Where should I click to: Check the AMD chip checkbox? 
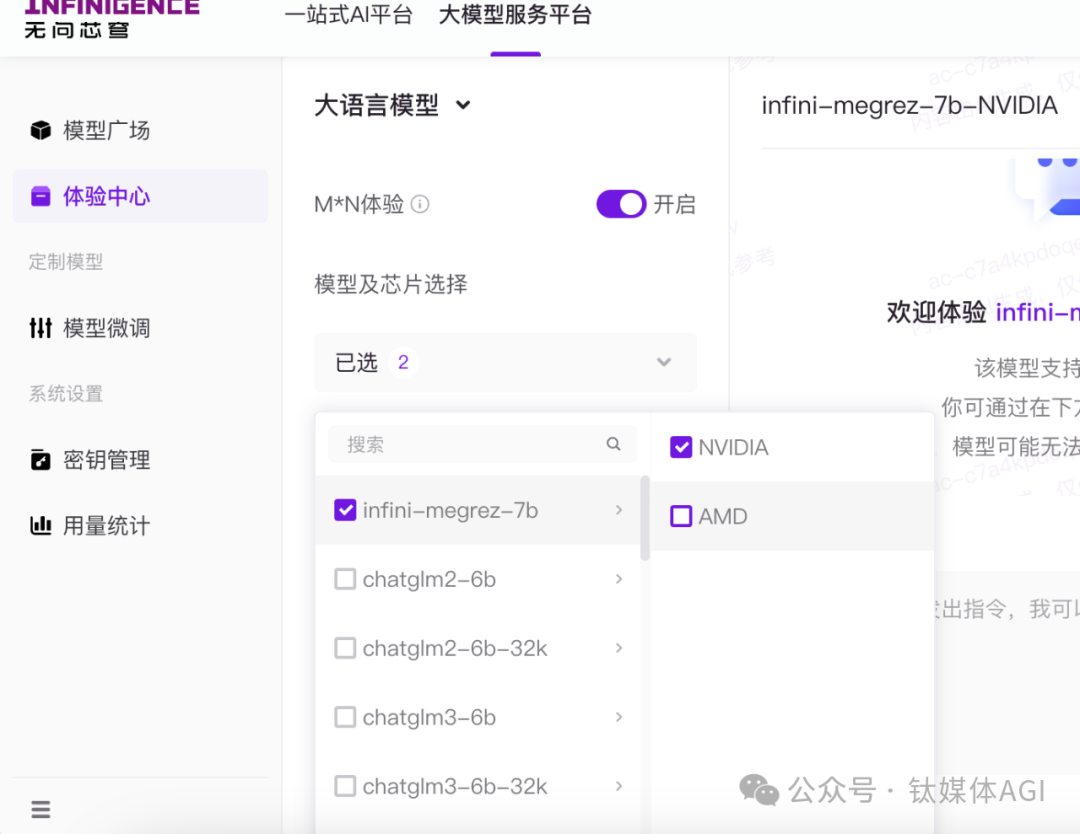point(681,516)
